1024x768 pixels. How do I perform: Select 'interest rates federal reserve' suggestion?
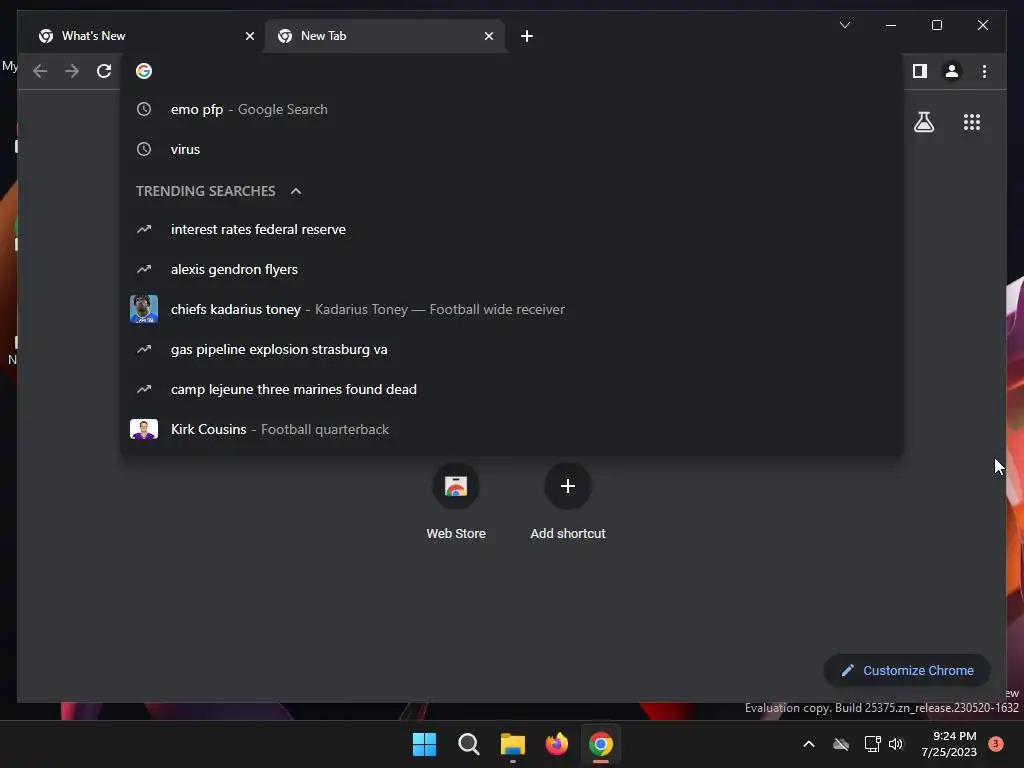[x=512, y=229]
